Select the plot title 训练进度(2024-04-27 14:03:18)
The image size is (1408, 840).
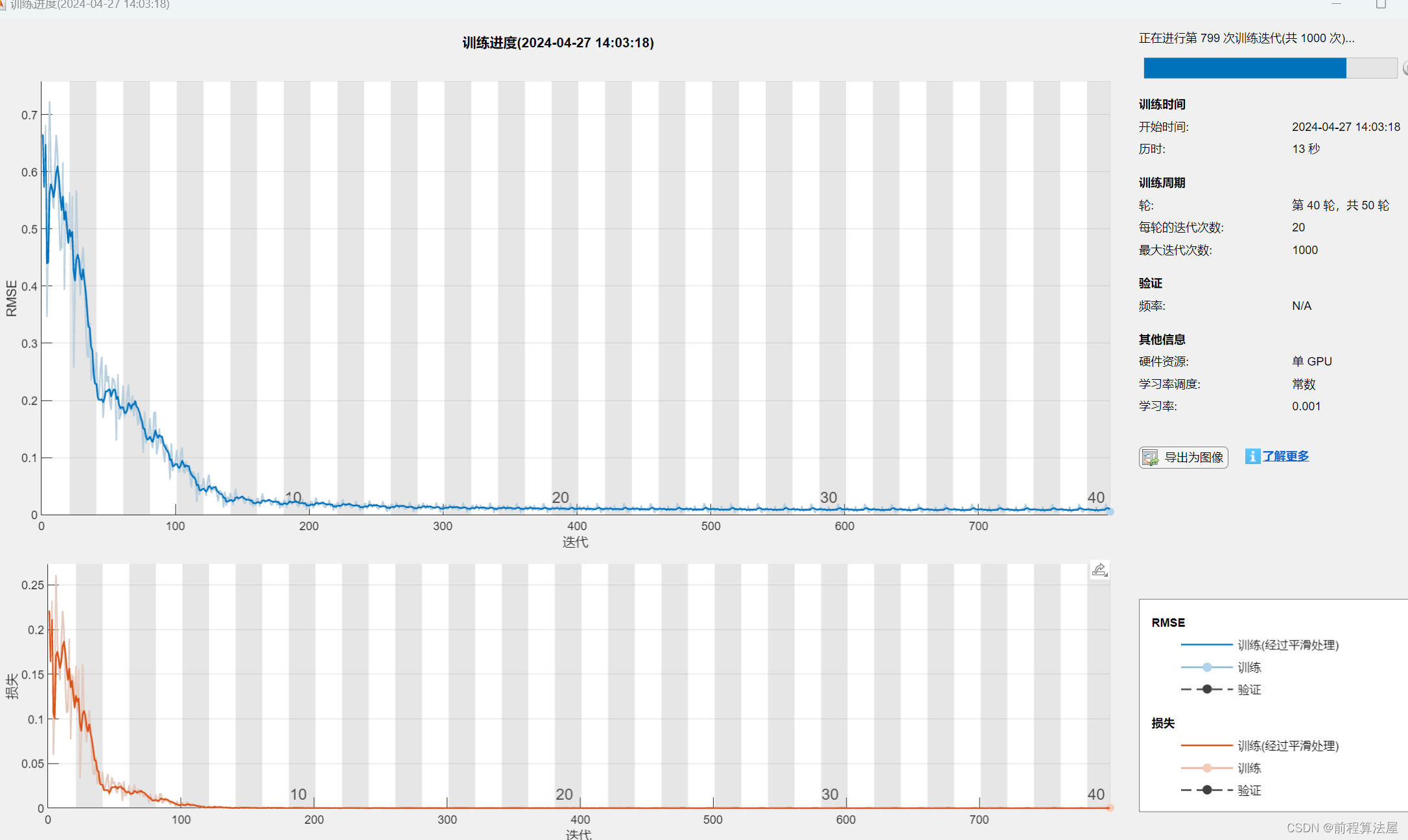[x=557, y=43]
